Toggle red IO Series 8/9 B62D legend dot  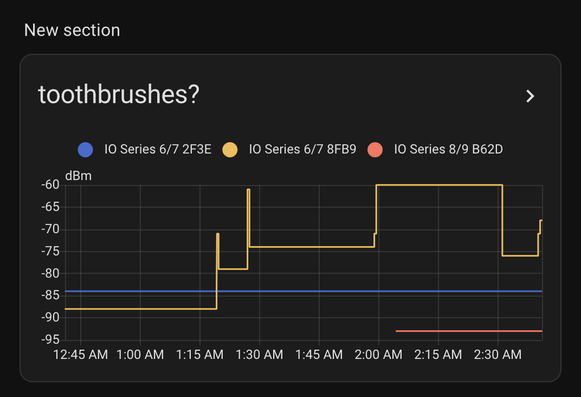pos(375,150)
